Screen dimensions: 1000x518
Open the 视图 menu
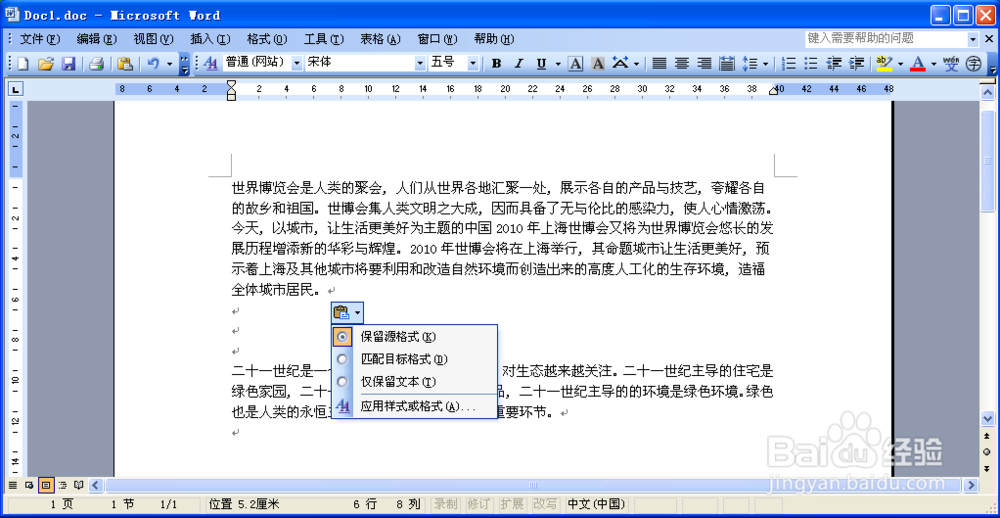[154, 39]
